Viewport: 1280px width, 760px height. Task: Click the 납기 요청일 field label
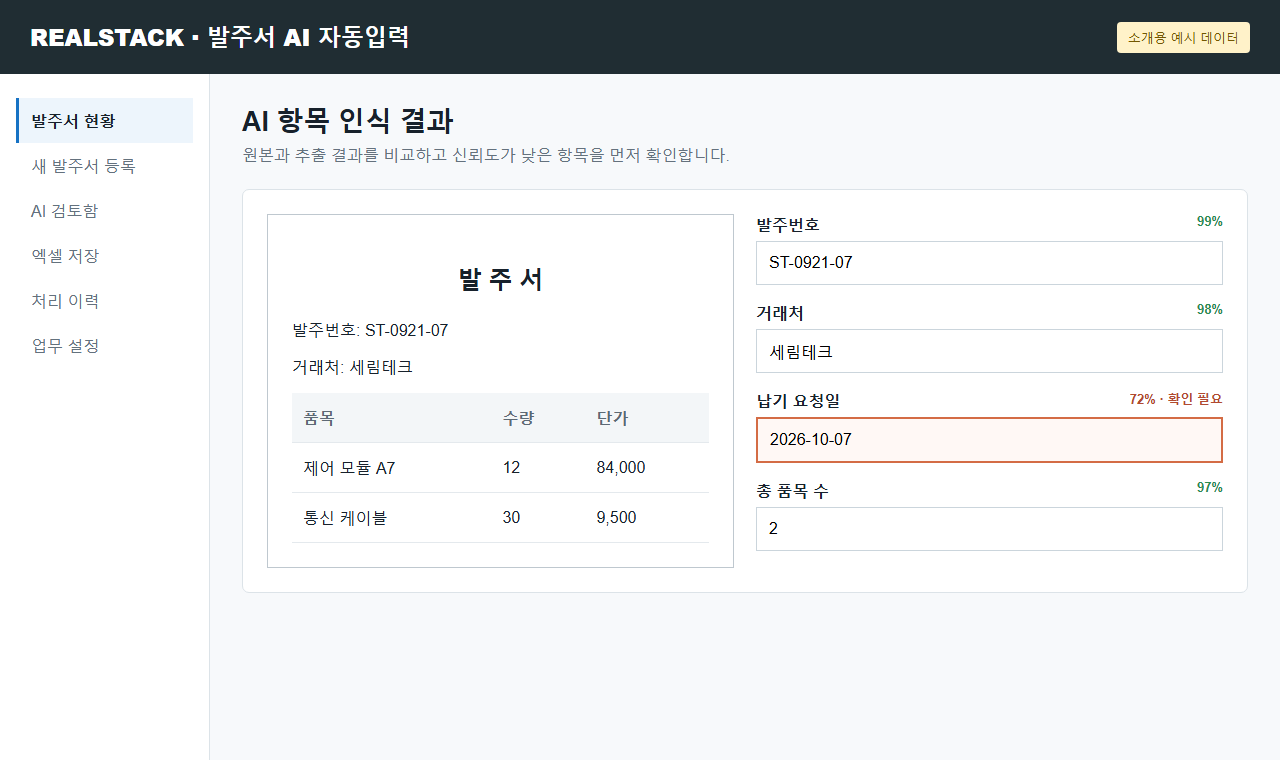tap(798, 401)
